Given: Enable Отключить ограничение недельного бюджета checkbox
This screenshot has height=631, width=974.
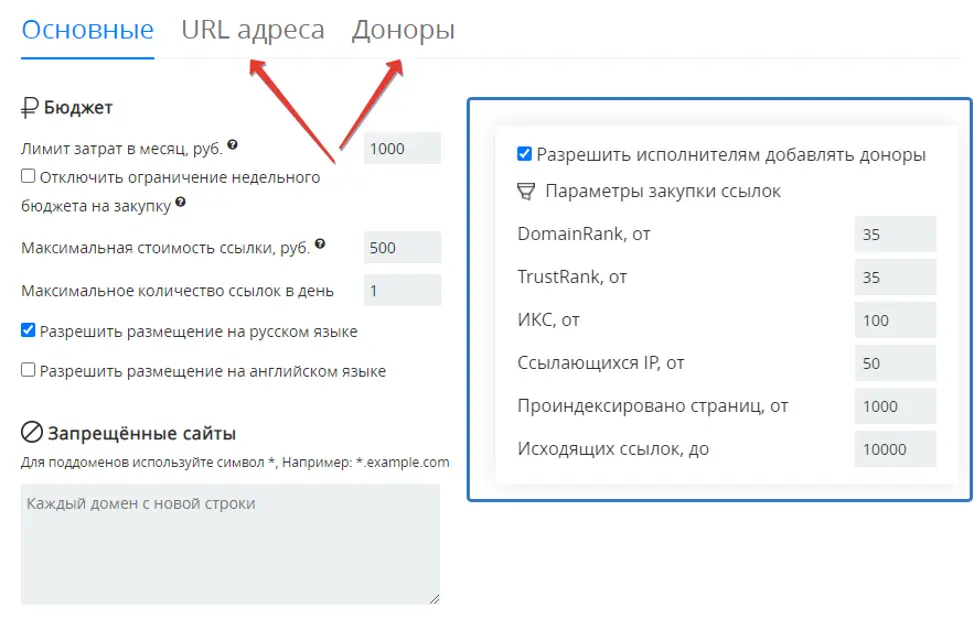Looking at the screenshot, I should pyautogui.click(x=28, y=177).
